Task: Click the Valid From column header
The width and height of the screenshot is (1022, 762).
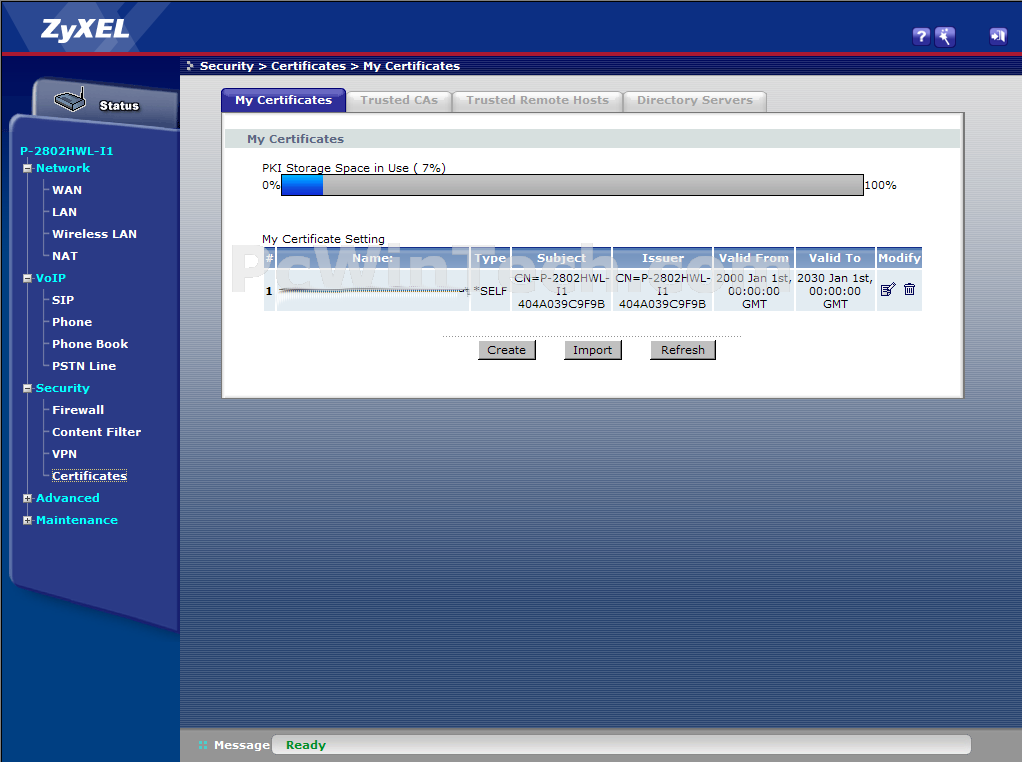Action: 753,258
